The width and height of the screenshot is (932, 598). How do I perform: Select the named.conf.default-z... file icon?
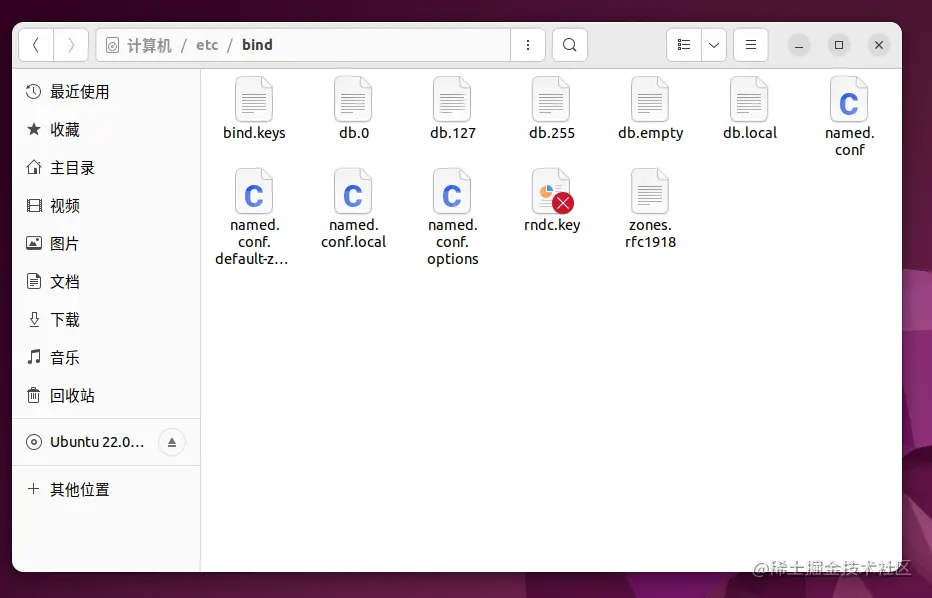(254, 191)
